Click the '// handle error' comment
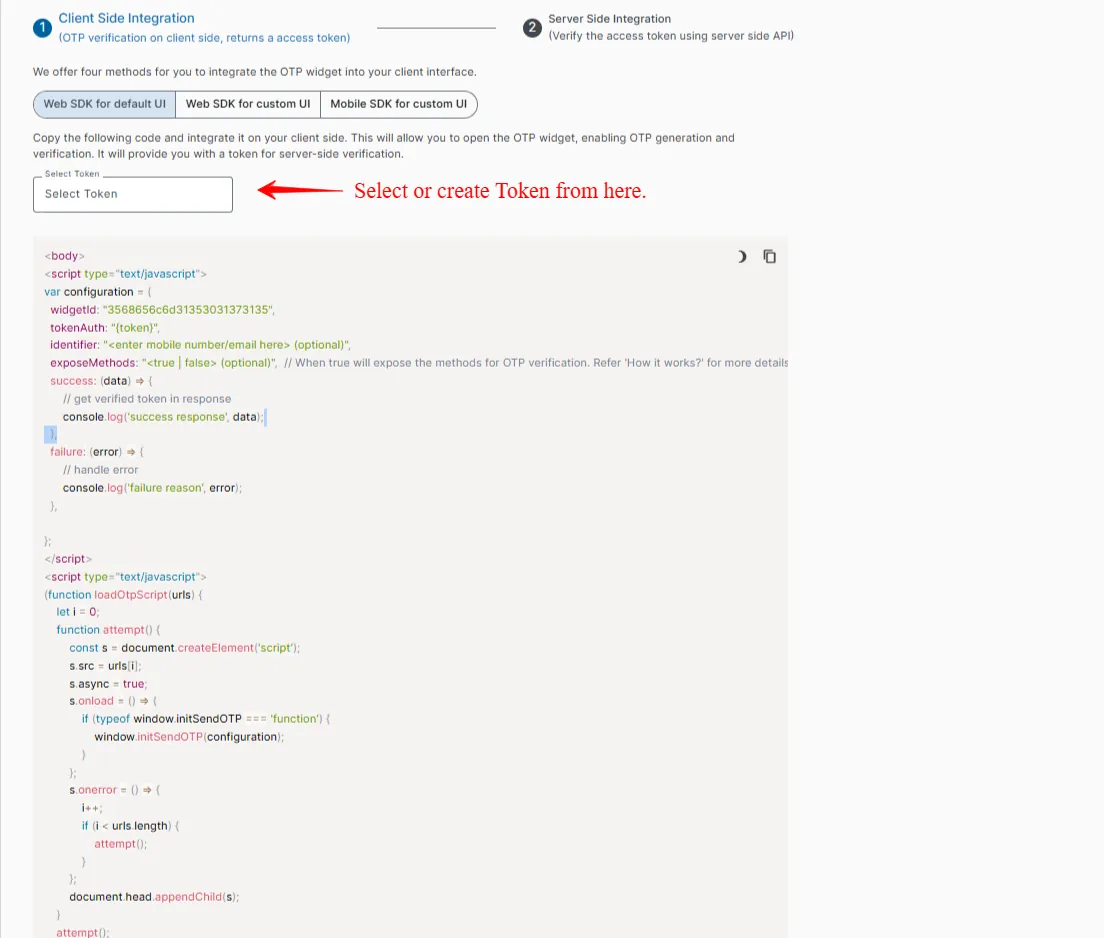The width and height of the screenshot is (1104, 938). [101, 470]
